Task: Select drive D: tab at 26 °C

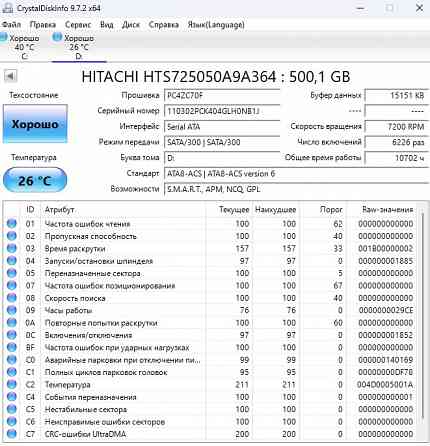Action: click(x=79, y=47)
